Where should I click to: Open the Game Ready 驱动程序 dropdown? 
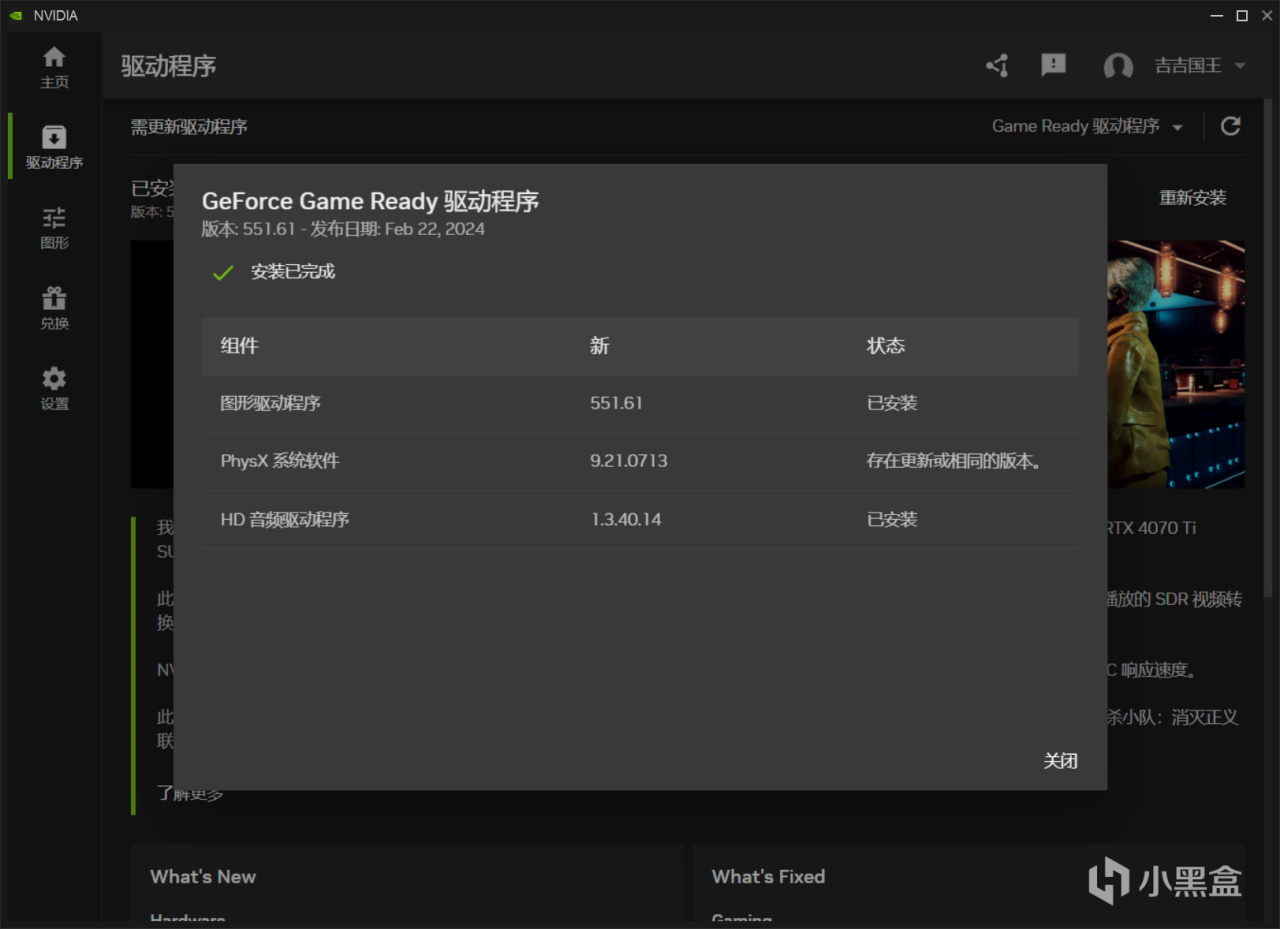(1087, 126)
